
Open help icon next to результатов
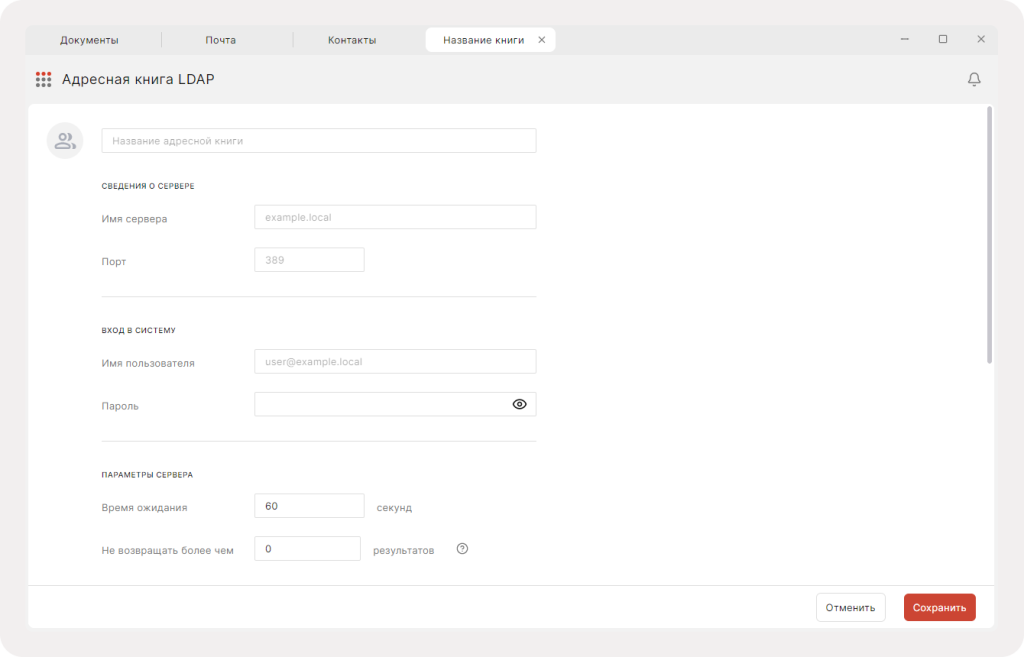462,549
